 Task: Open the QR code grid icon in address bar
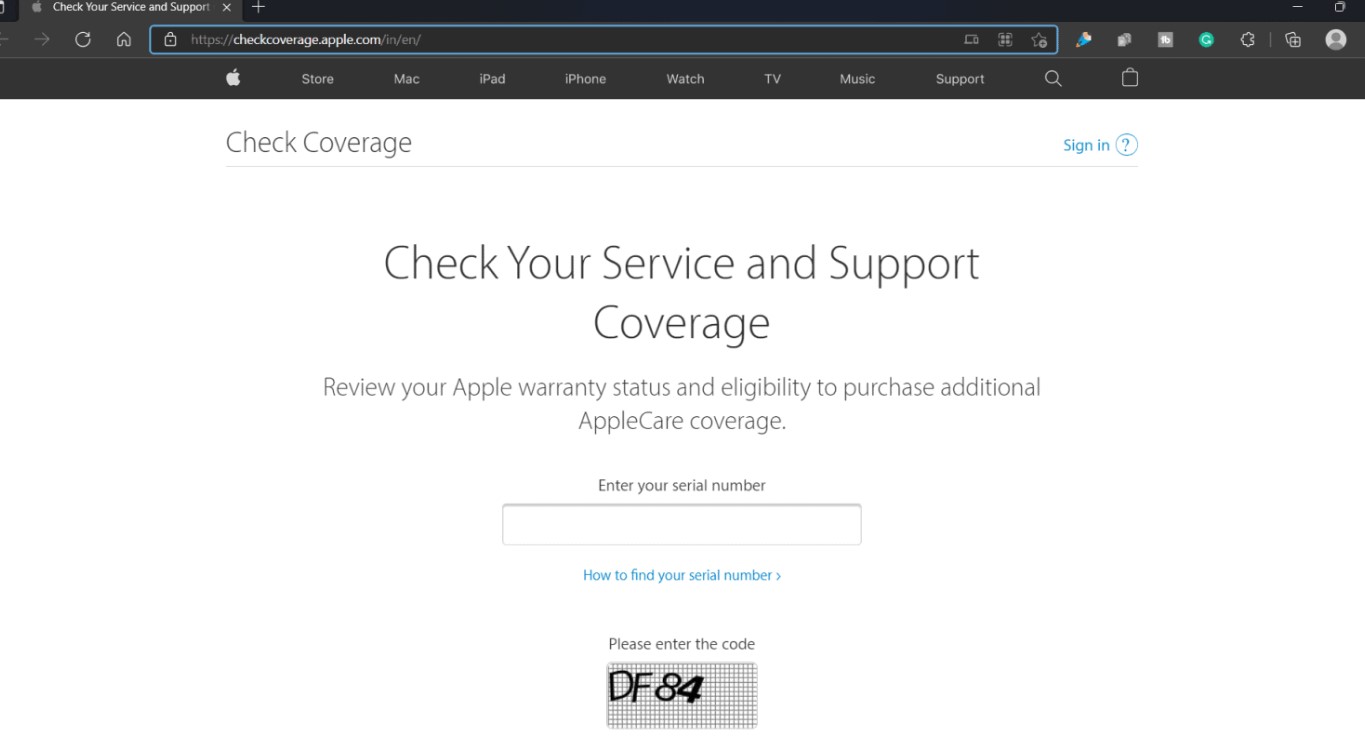coord(1005,40)
